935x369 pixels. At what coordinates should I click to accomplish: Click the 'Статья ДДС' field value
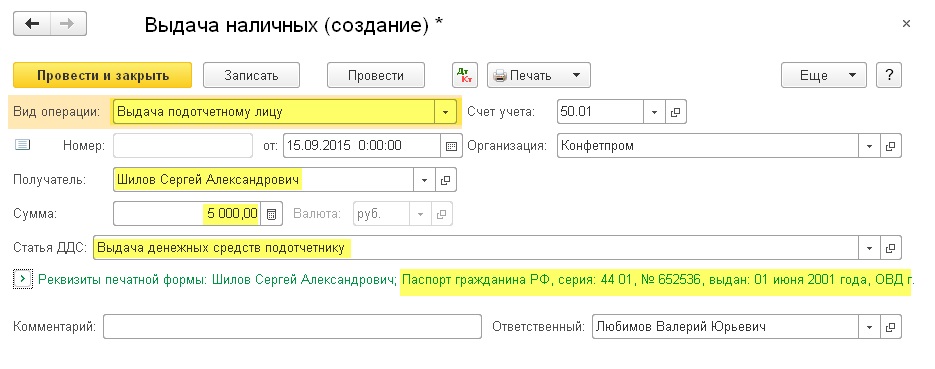coord(476,248)
